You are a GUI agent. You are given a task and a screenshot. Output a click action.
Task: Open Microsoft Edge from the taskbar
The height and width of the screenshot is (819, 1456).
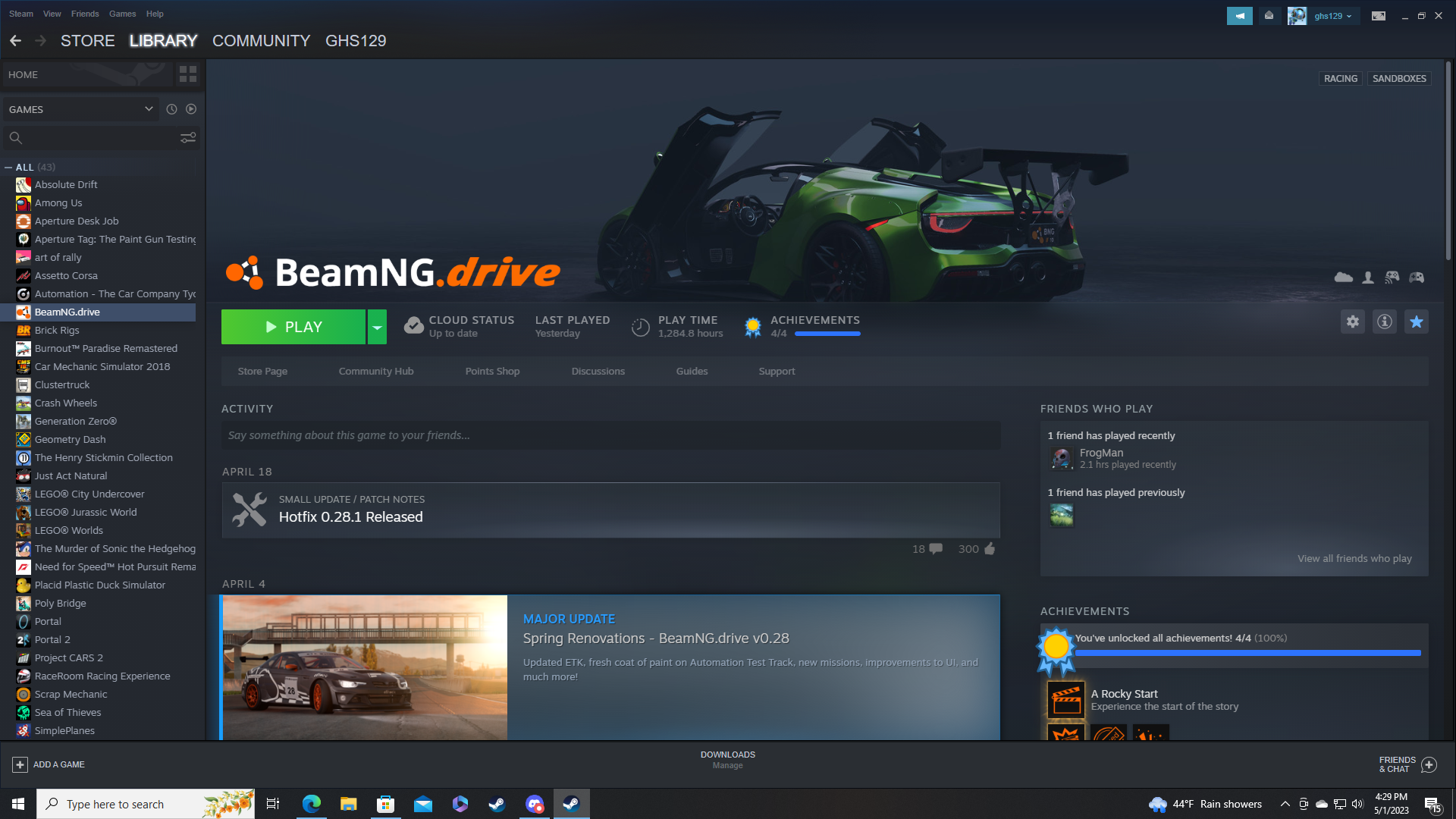coord(311,804)
